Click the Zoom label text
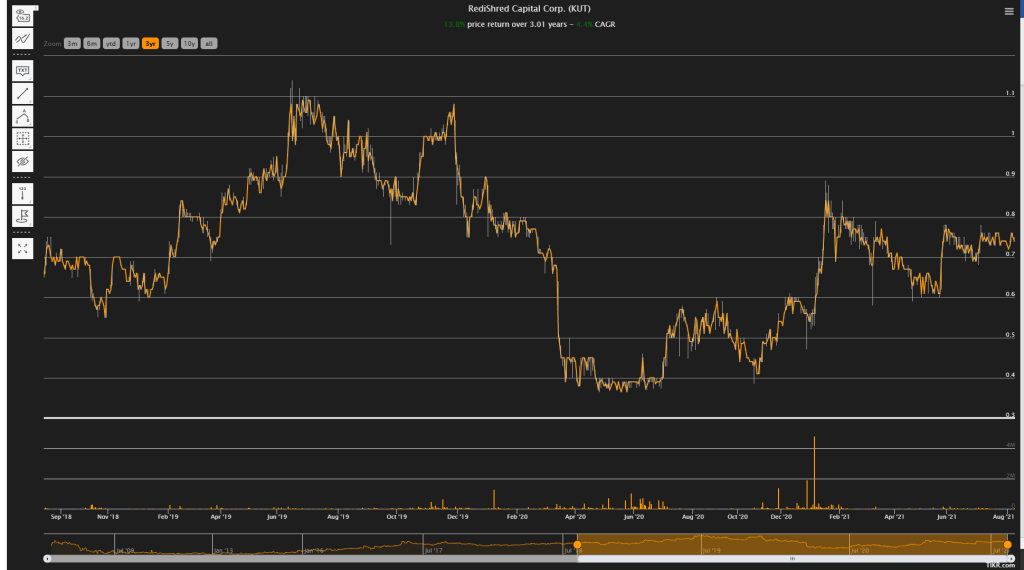This screenshot has width=1024, height=570. [x=52, y=44]
